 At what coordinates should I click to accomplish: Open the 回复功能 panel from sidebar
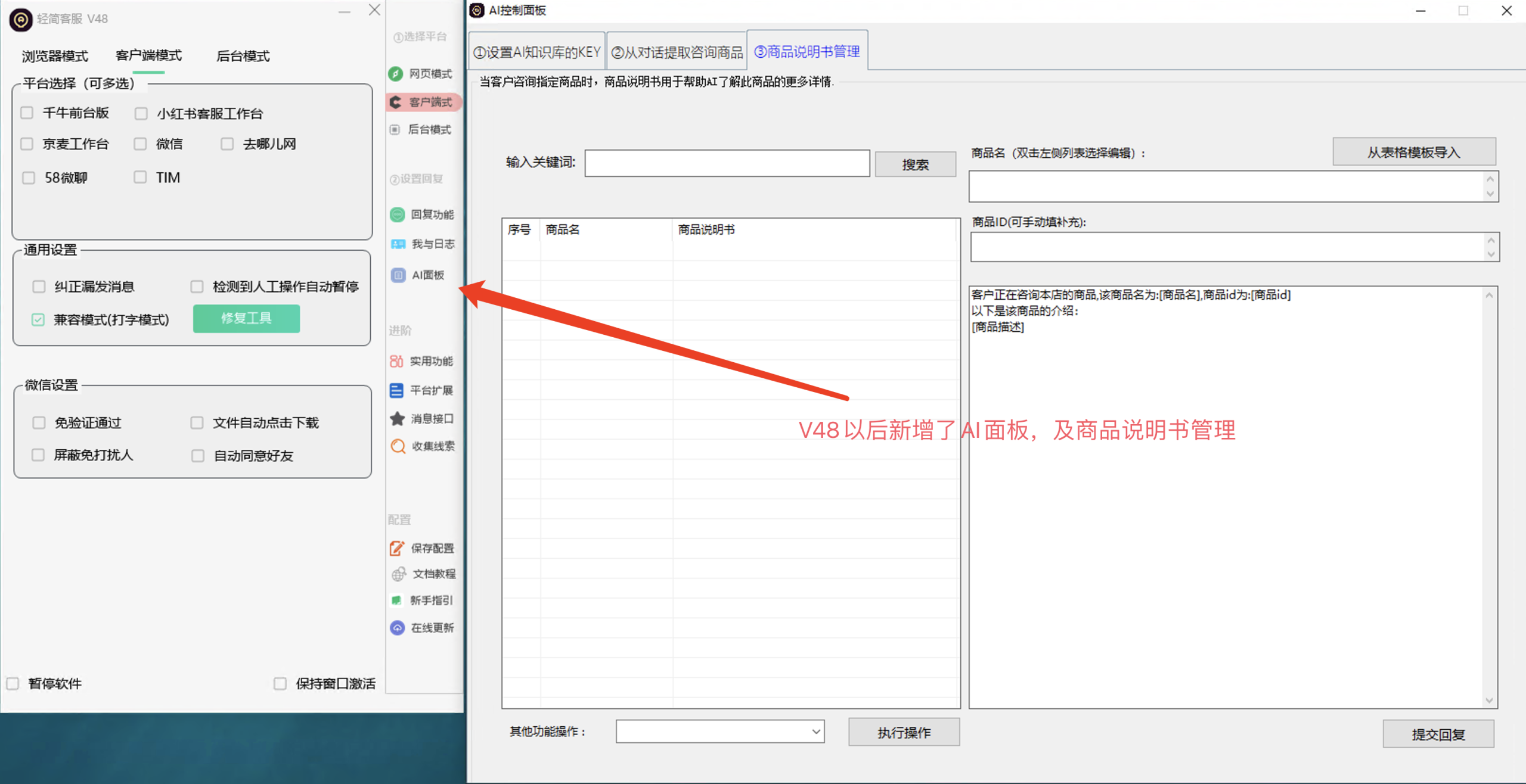(x=430, y=214)
